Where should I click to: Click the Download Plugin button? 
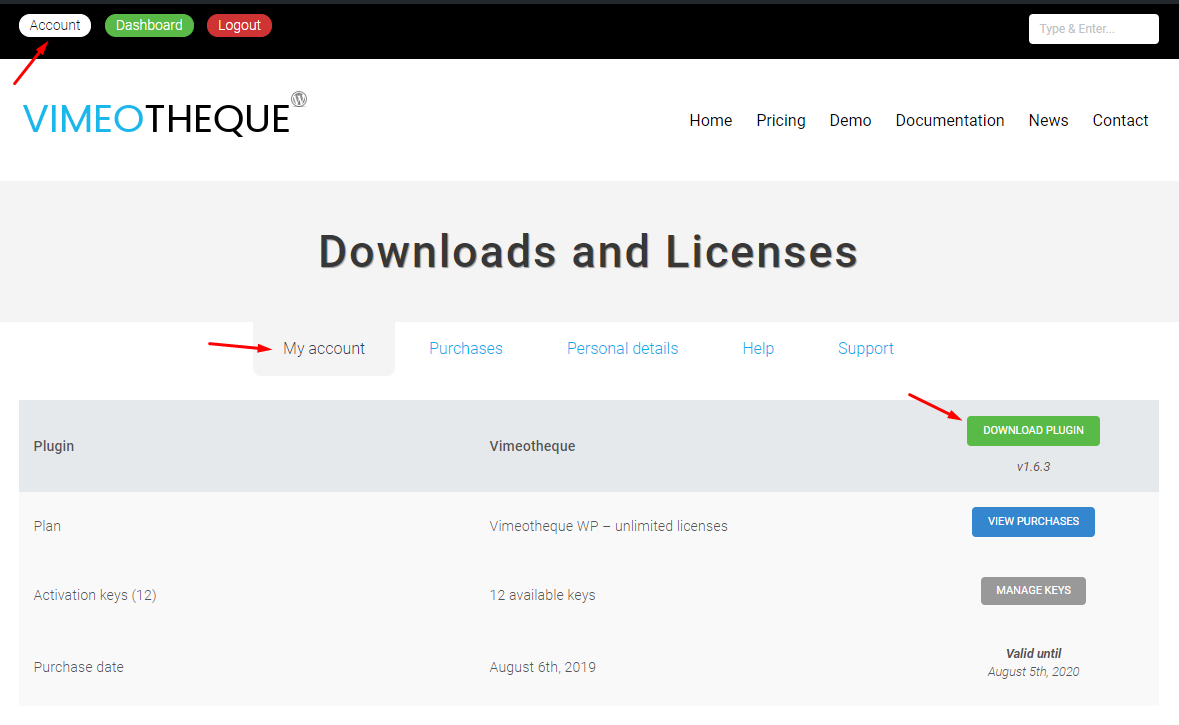[1033, 430]
